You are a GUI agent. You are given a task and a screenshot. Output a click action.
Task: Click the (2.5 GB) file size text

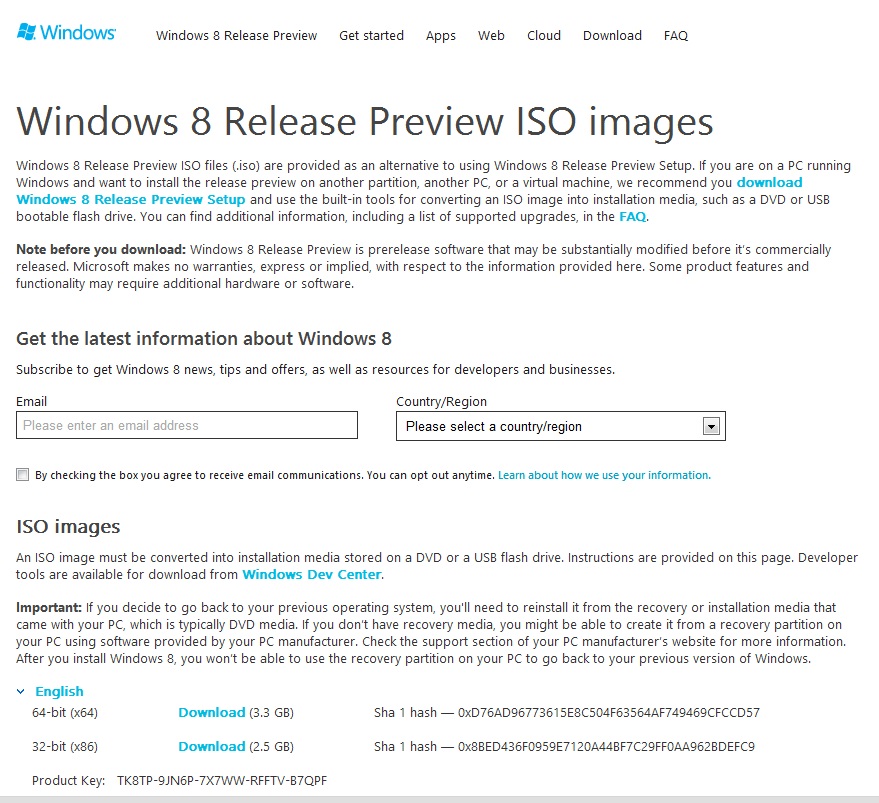coord(271,746)
